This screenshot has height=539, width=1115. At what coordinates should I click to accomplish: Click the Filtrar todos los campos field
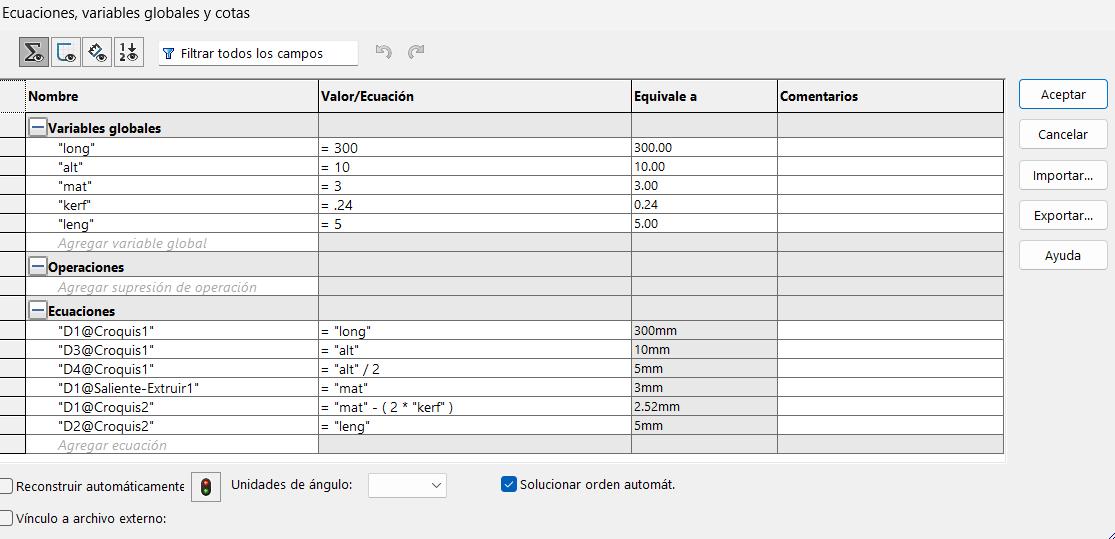(x=265, y=53)
